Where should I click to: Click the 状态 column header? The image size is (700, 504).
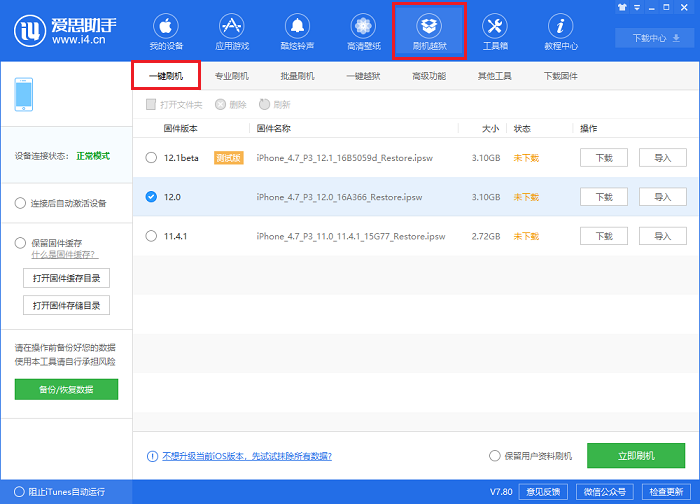(522, 129)
